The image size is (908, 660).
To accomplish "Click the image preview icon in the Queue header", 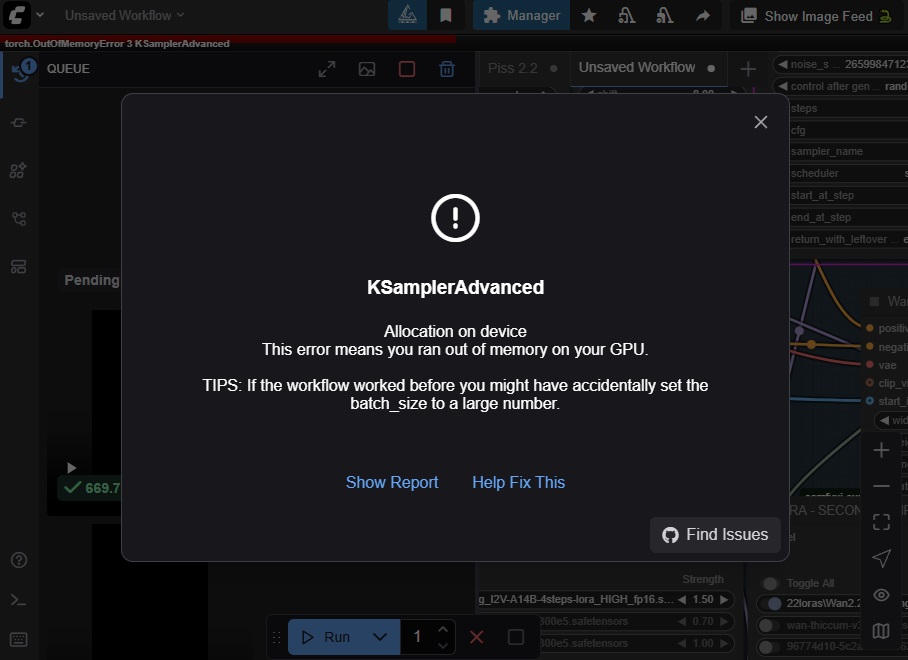I will [367, 69].
